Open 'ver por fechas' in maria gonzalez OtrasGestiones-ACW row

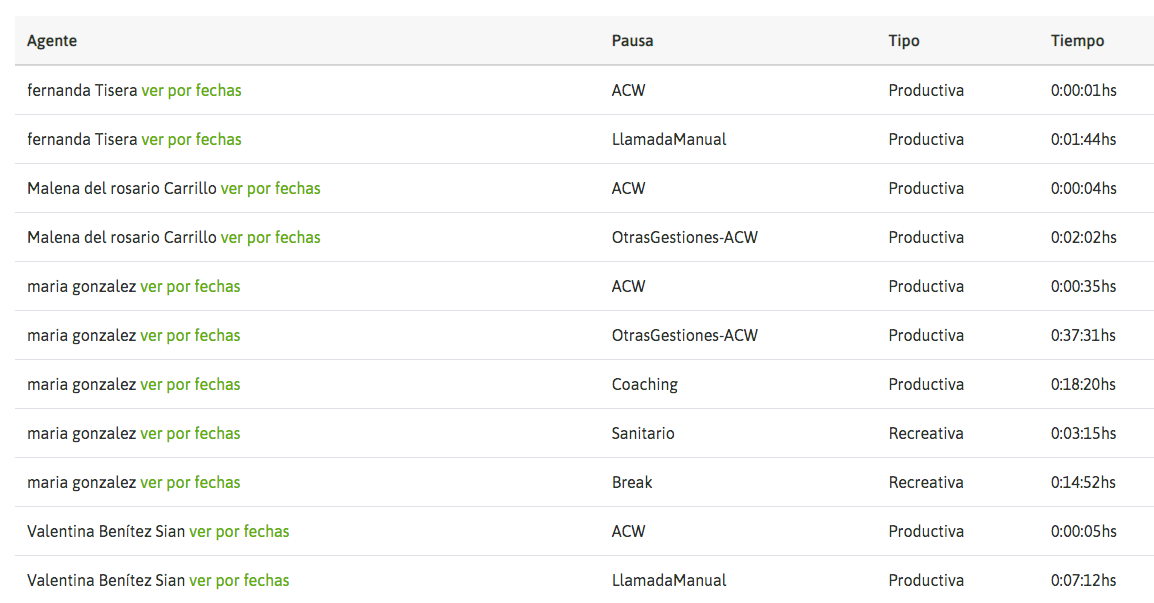(190, 335)
